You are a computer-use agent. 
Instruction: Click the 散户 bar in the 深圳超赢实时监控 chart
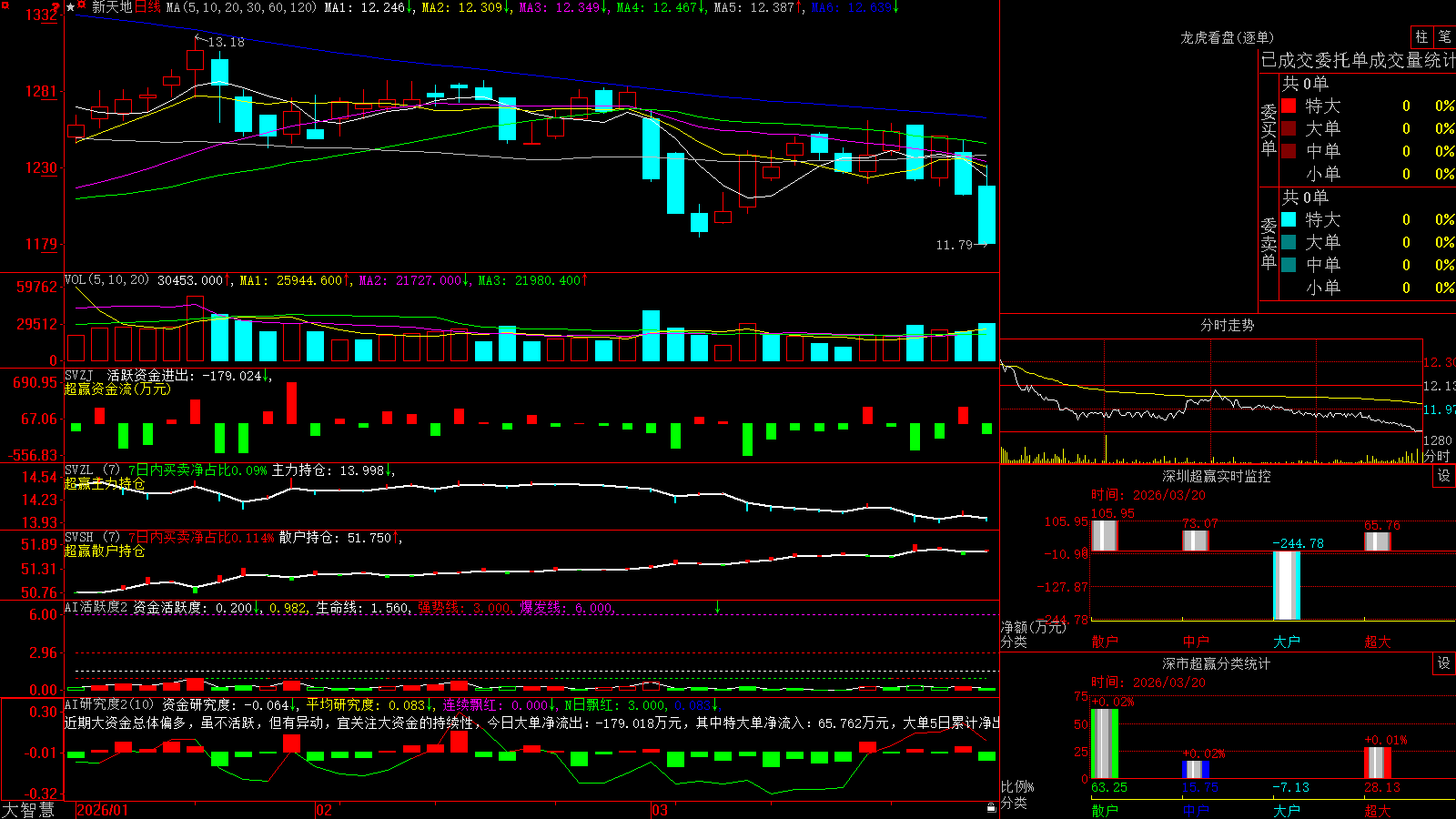point(1104,535)
